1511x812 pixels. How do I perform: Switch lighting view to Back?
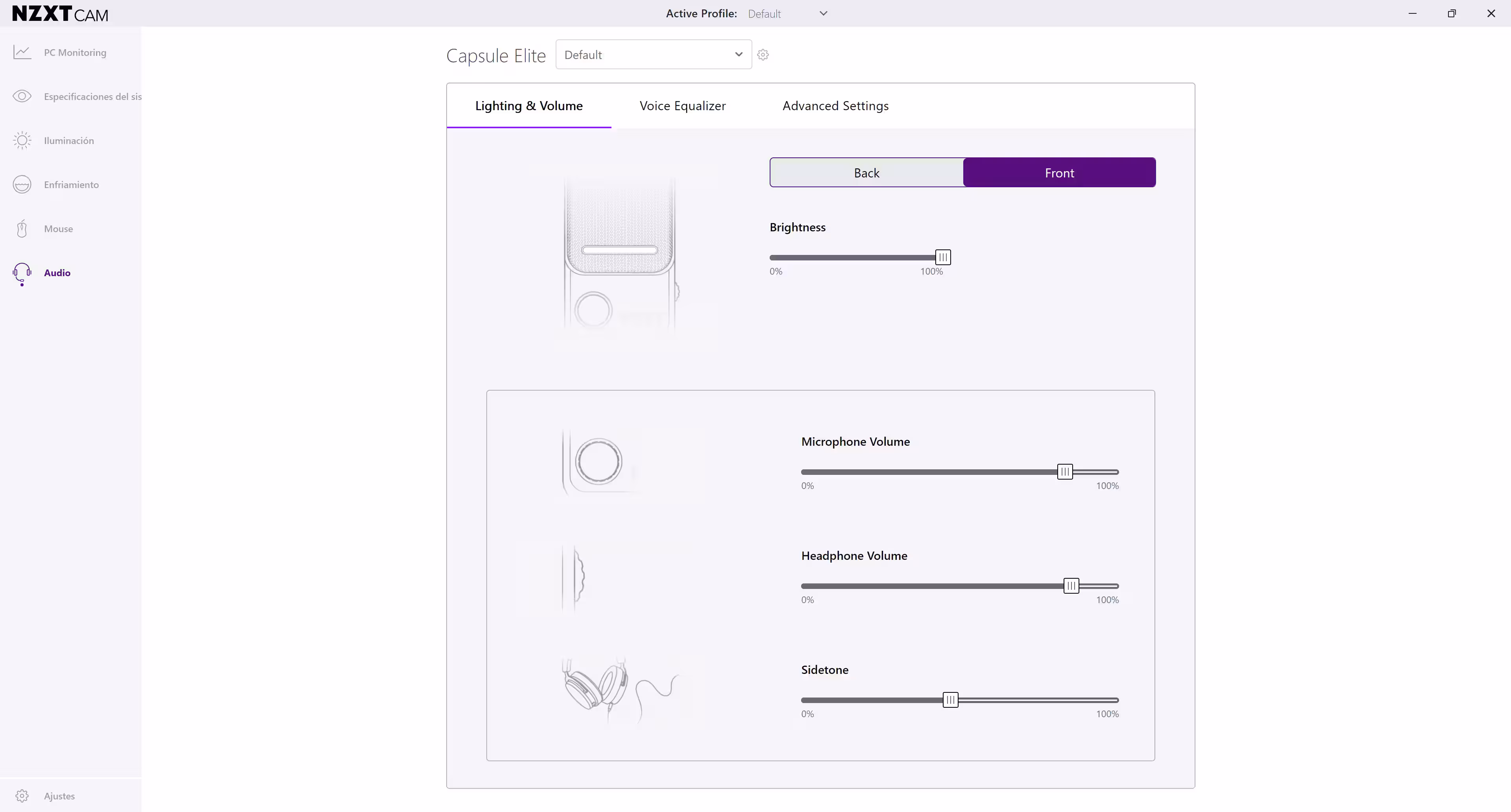click(x=866, y=173)
